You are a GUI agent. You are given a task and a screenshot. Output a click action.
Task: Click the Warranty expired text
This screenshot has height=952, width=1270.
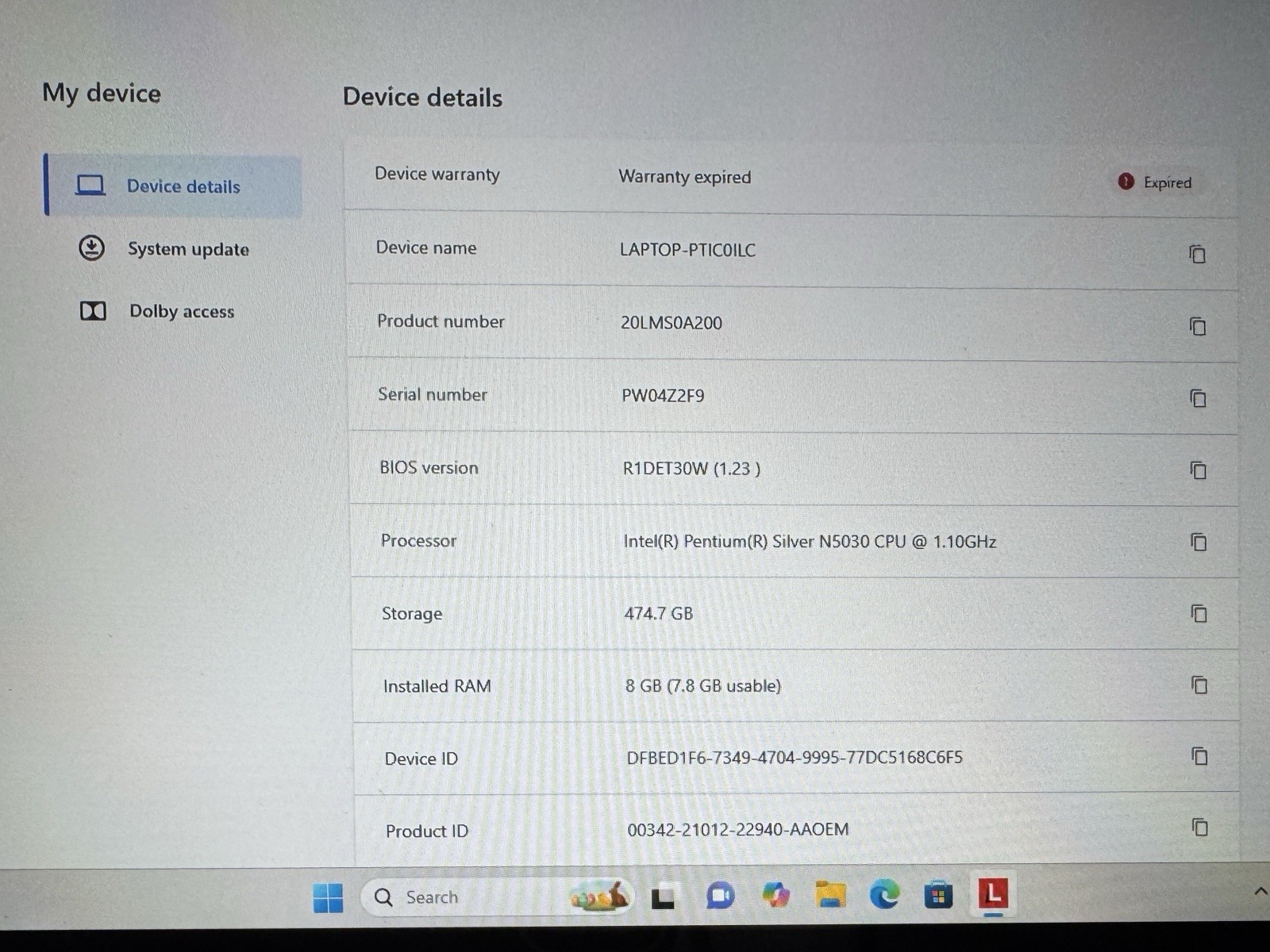tap(685, 177)
